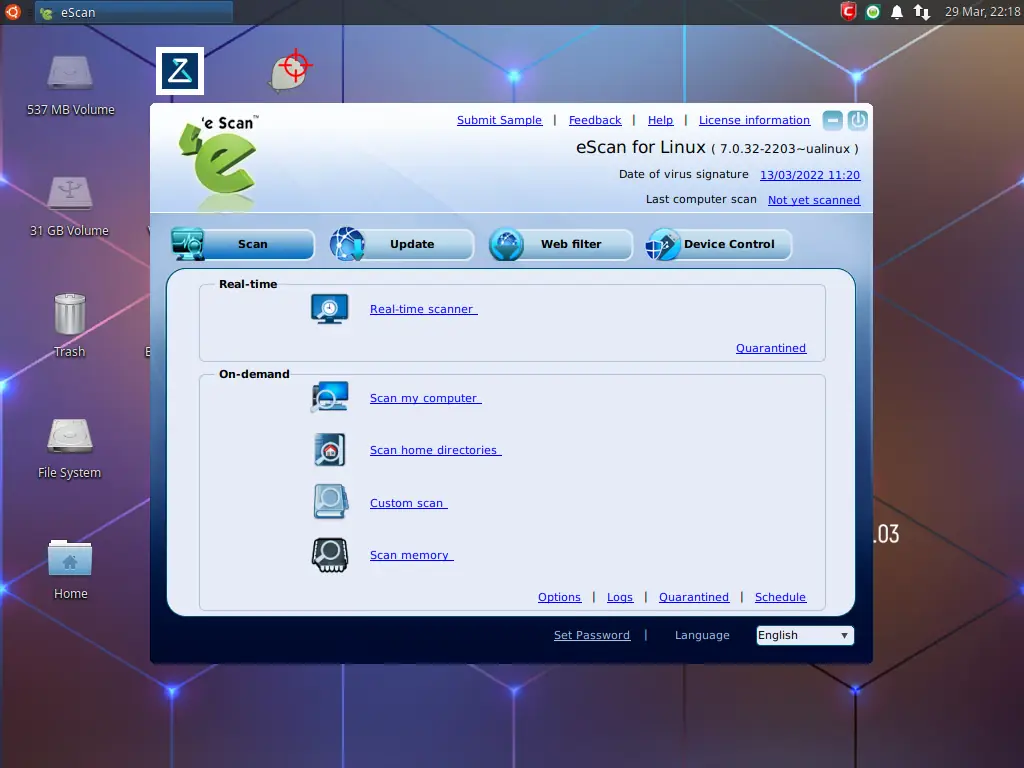Click the Scan memory chip icon
This screenshot has width=1024, height=768.
[330, 553]
